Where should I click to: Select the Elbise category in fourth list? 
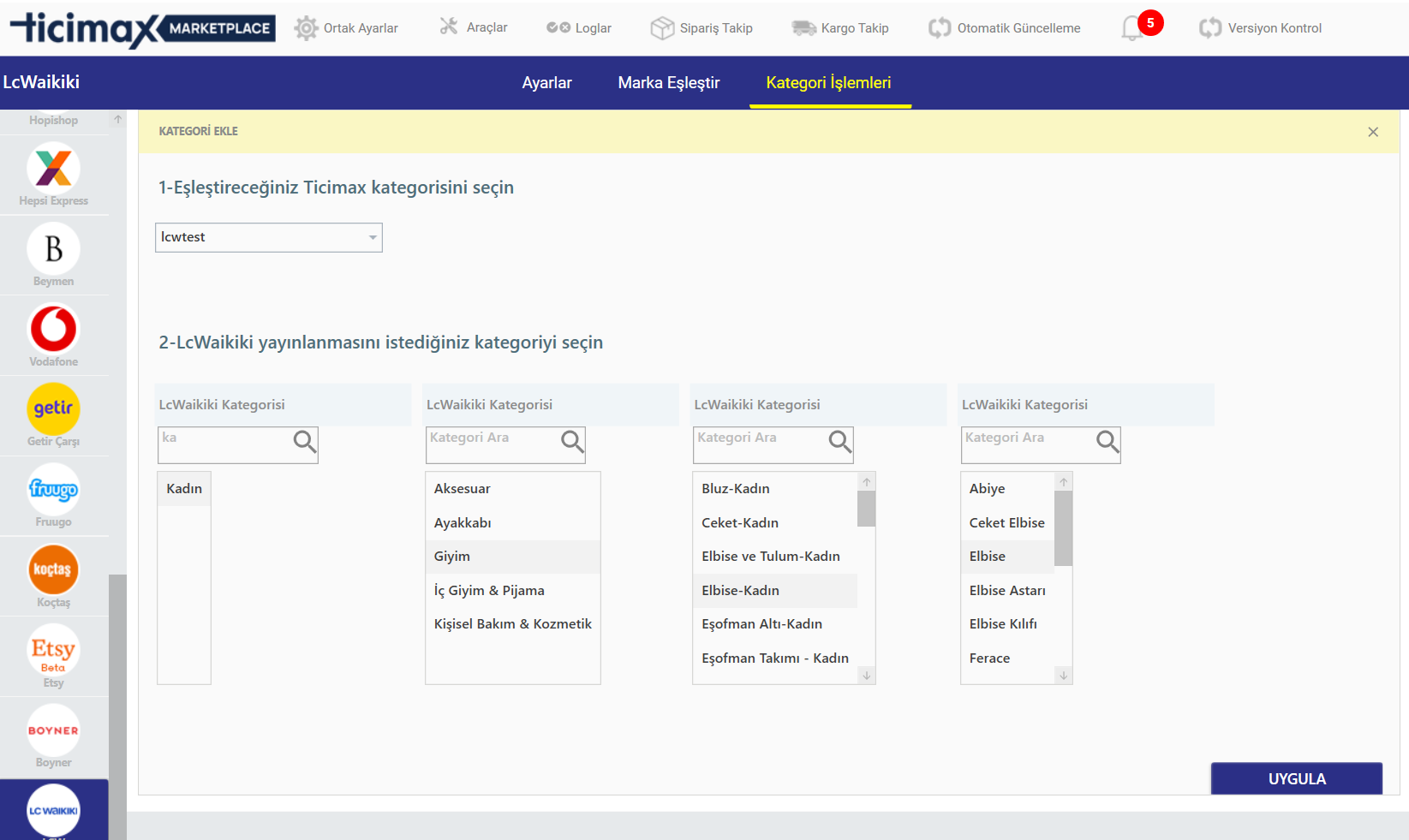point(1007,557)
